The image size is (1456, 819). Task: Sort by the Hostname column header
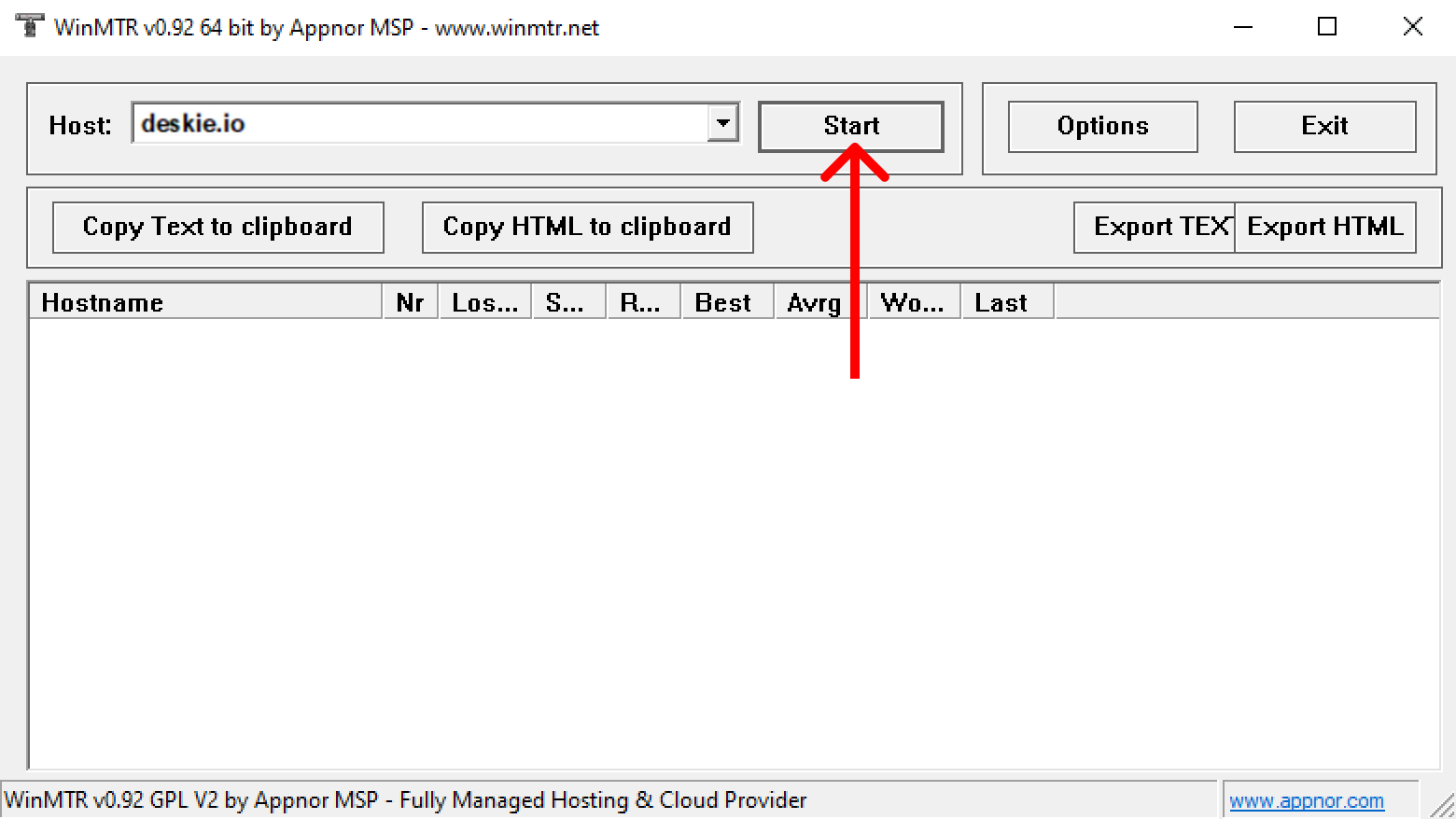pos(206,302)
